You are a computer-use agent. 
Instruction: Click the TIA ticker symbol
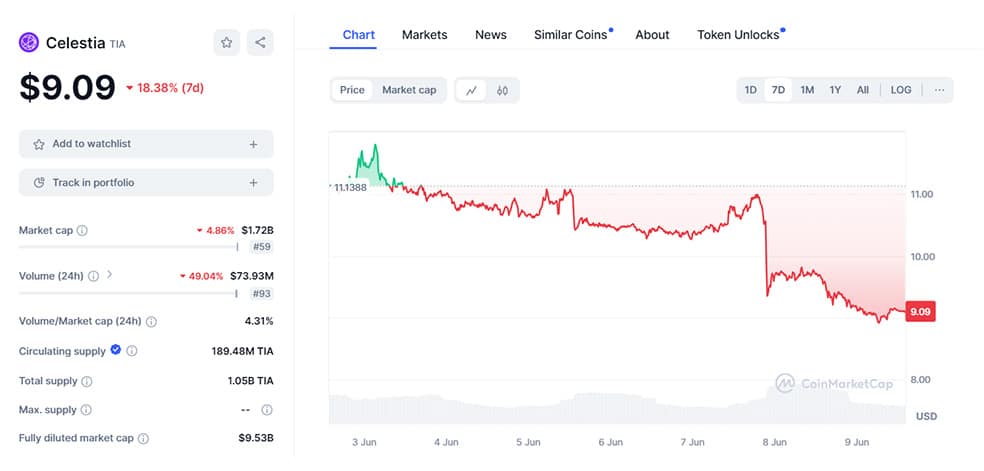(117, 45)
